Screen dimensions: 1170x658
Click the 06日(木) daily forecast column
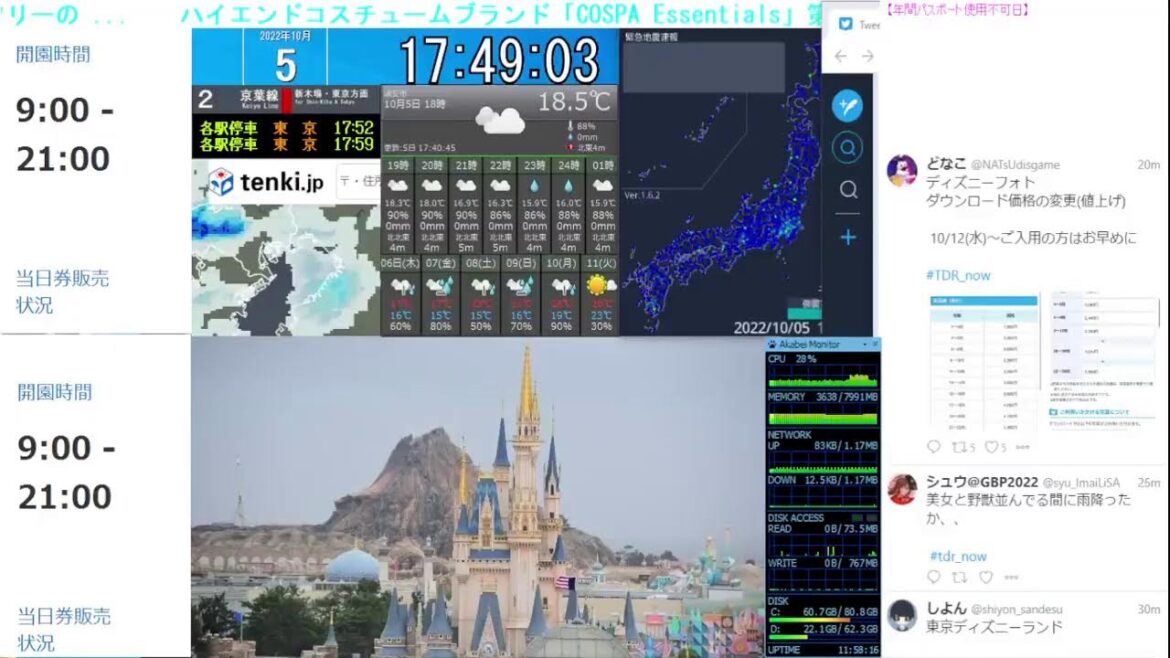(x=400, y=295)
